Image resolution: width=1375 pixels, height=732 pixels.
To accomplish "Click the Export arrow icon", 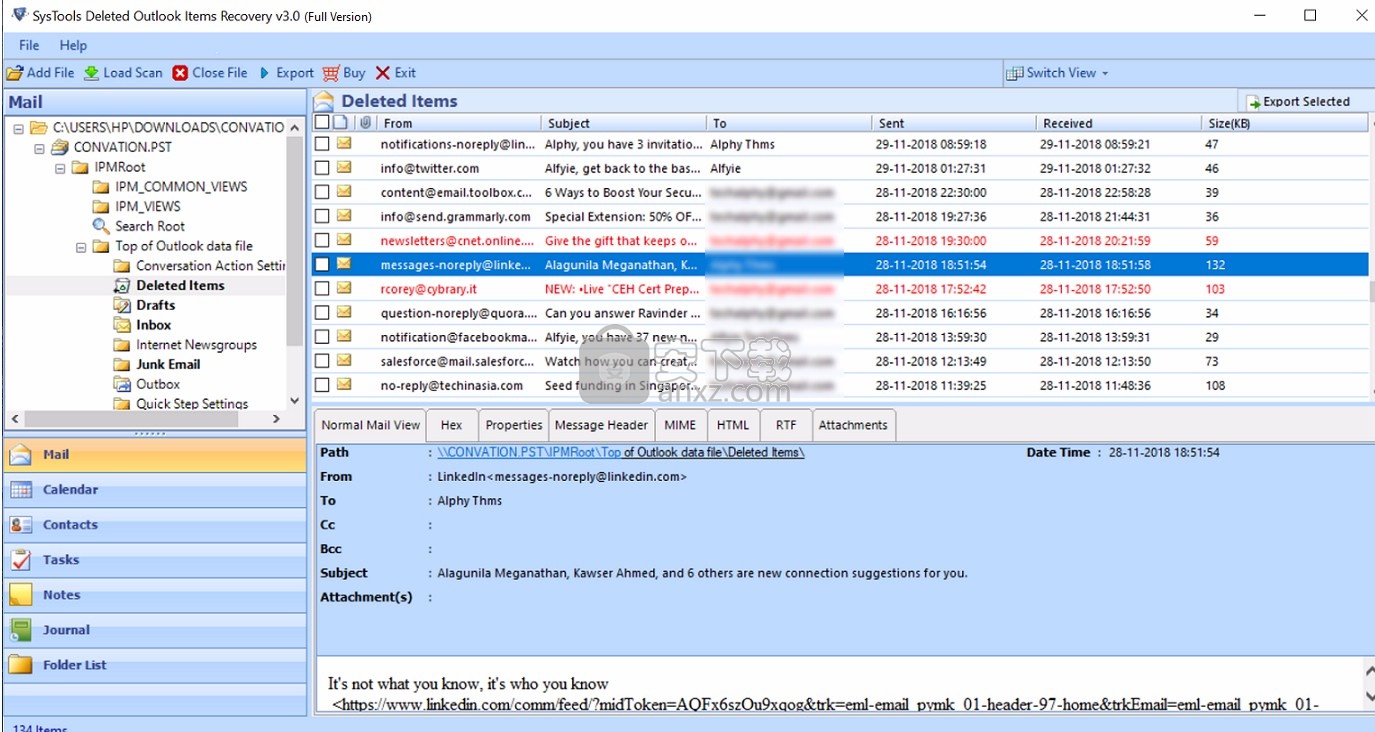I will pos(265,73).
